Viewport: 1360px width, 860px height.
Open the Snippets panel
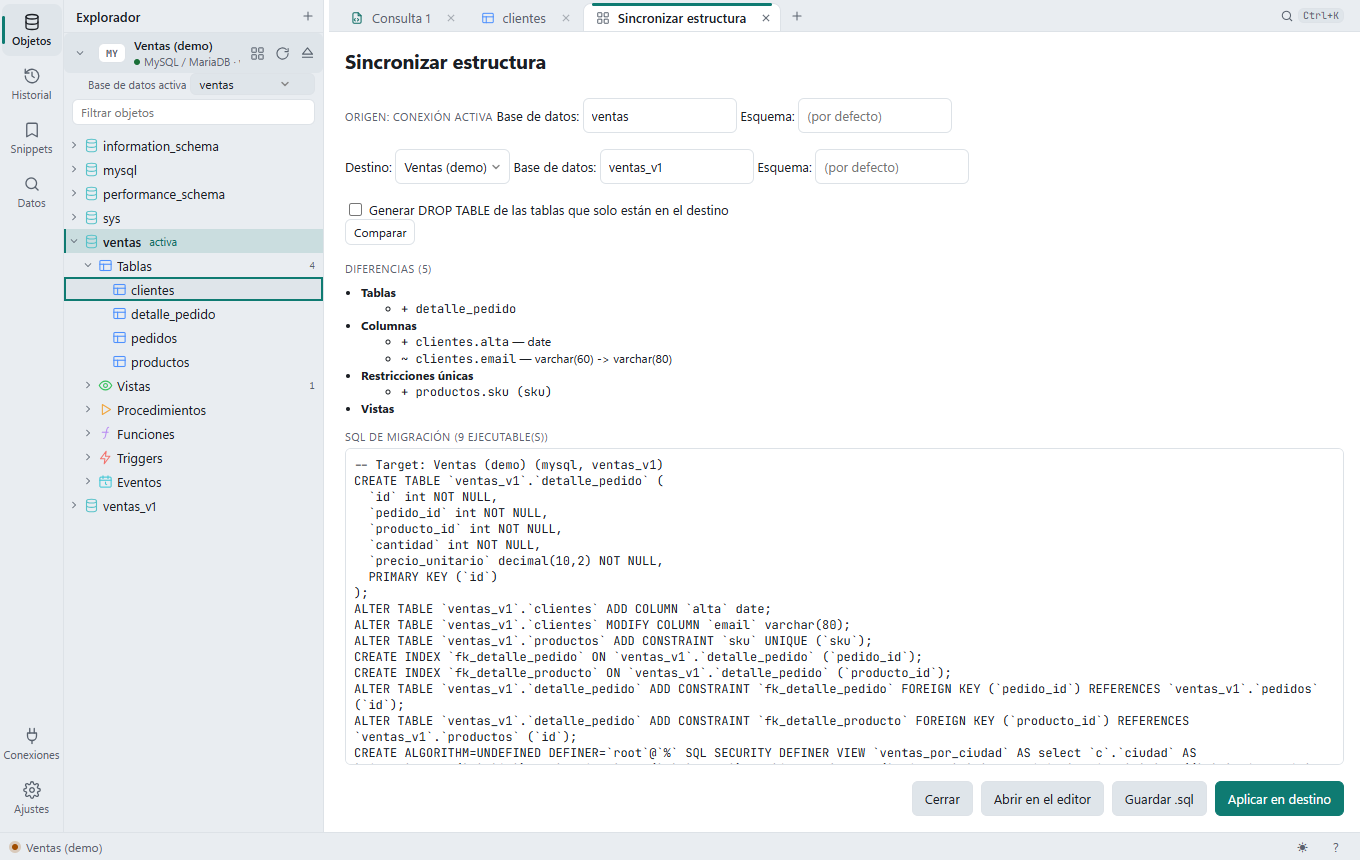(31, 138)
